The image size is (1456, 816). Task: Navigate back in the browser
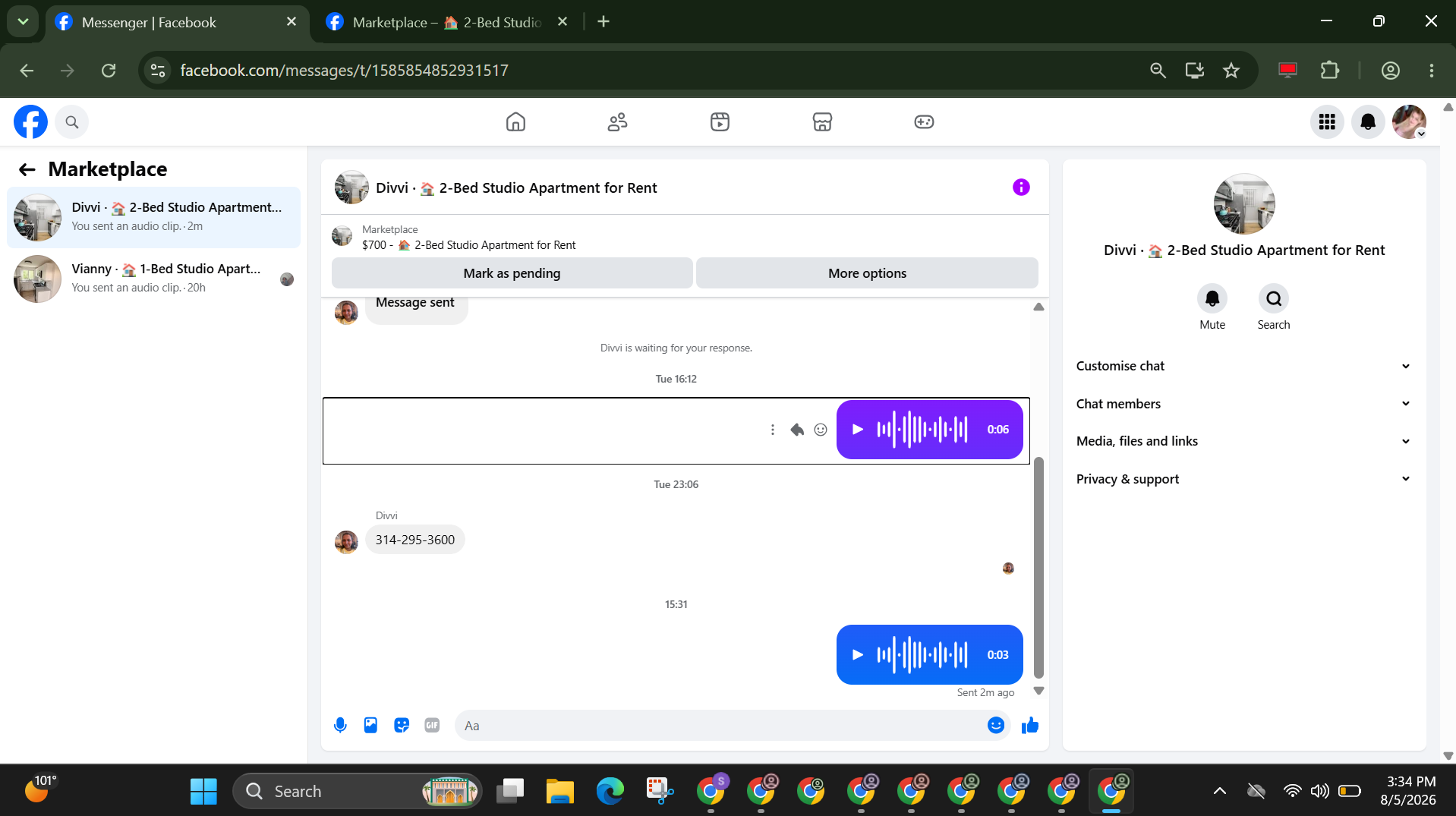(x=27, y=71)
